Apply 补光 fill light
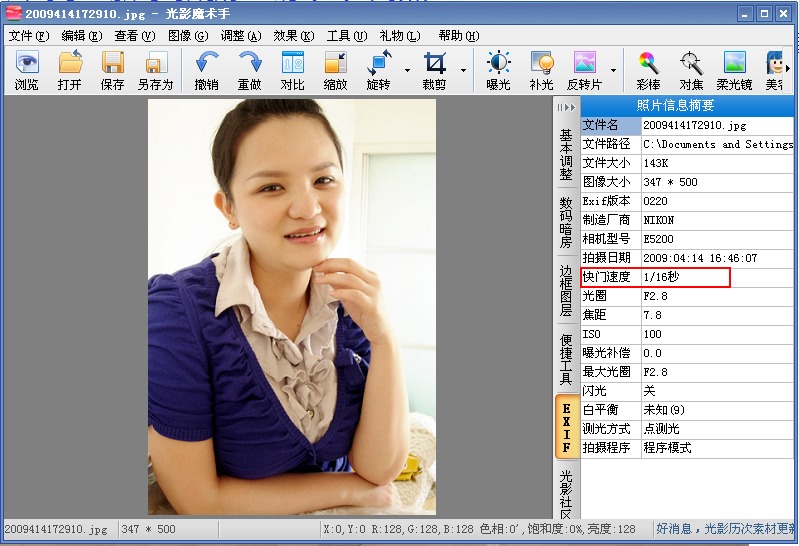The width and height of the screenshot is (799, 546). (x=541, y=70)
